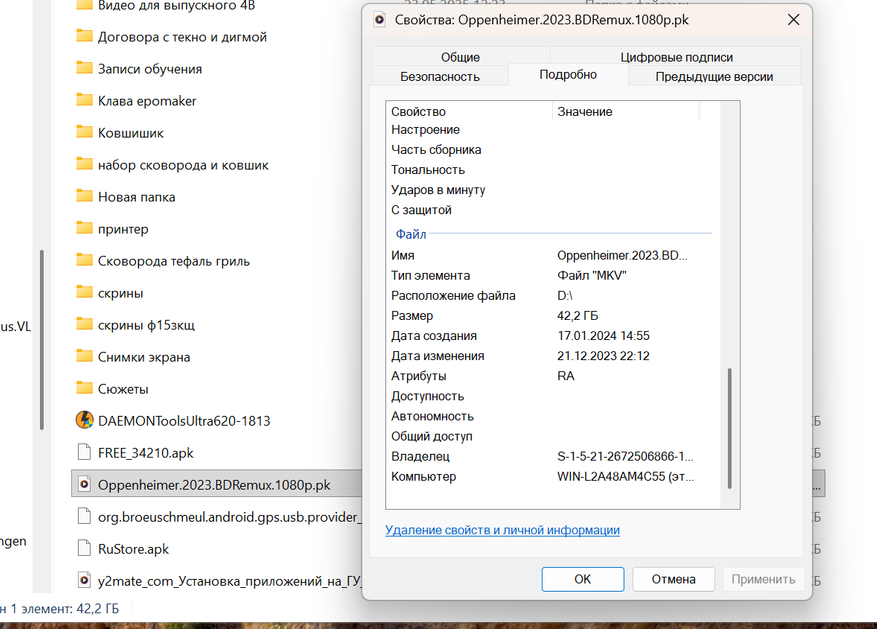
Task: Select the С защитой property row
Action: [x=553, y=210]
